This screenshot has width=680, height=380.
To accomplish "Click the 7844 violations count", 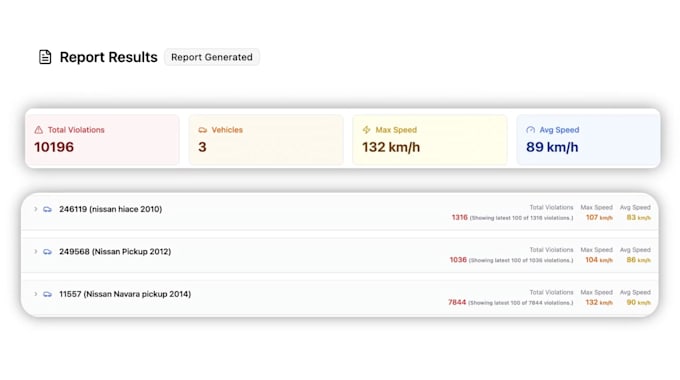I will [457, 302].
